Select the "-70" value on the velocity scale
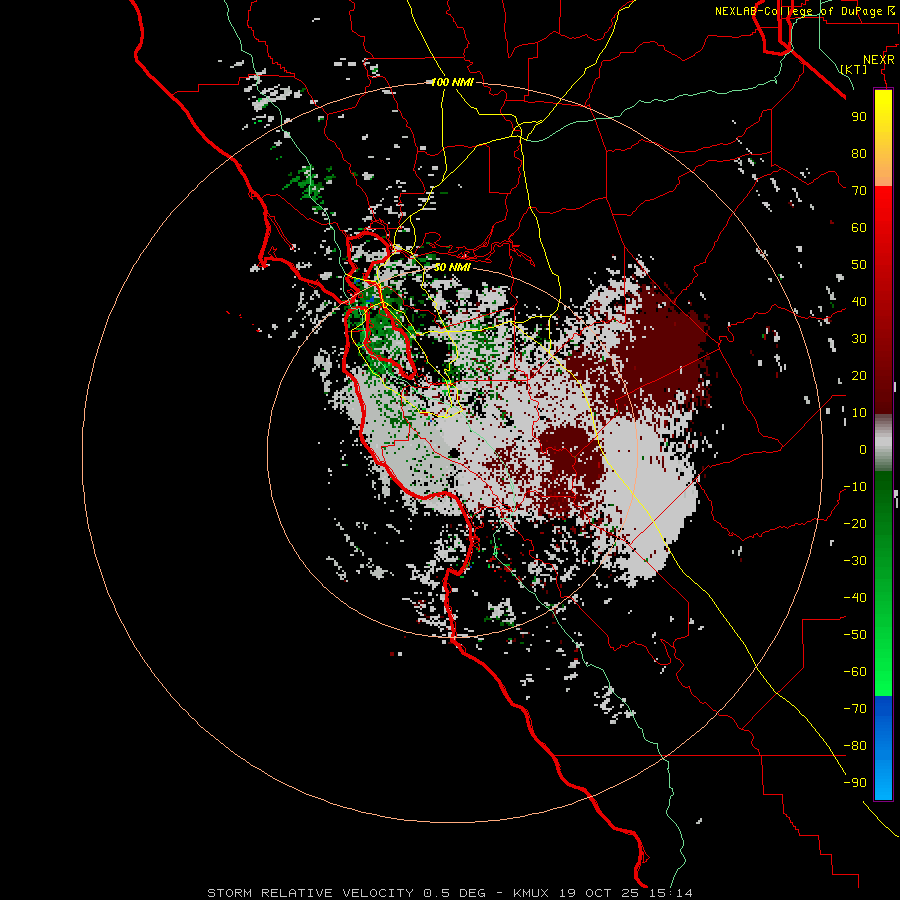 click(x=855, y=709)
